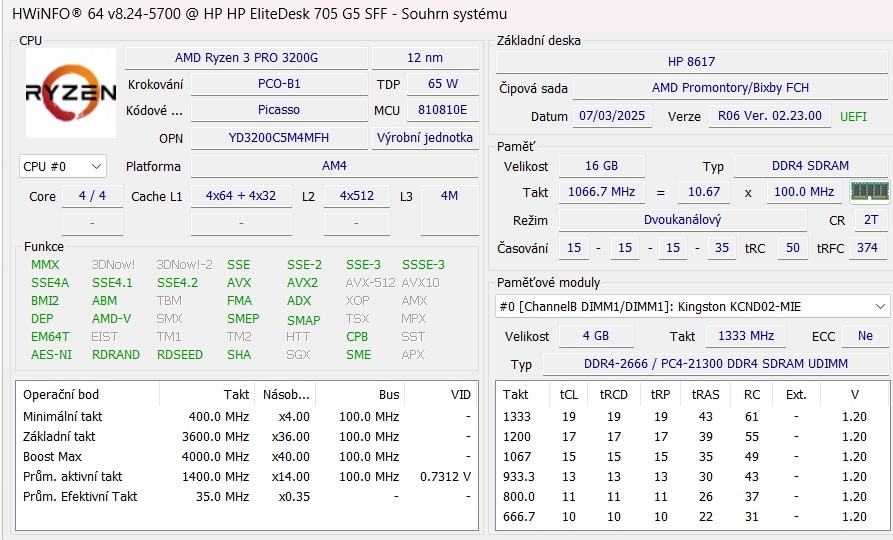
Task: Select the Prům. aktivní takt row
Action: 247,476
